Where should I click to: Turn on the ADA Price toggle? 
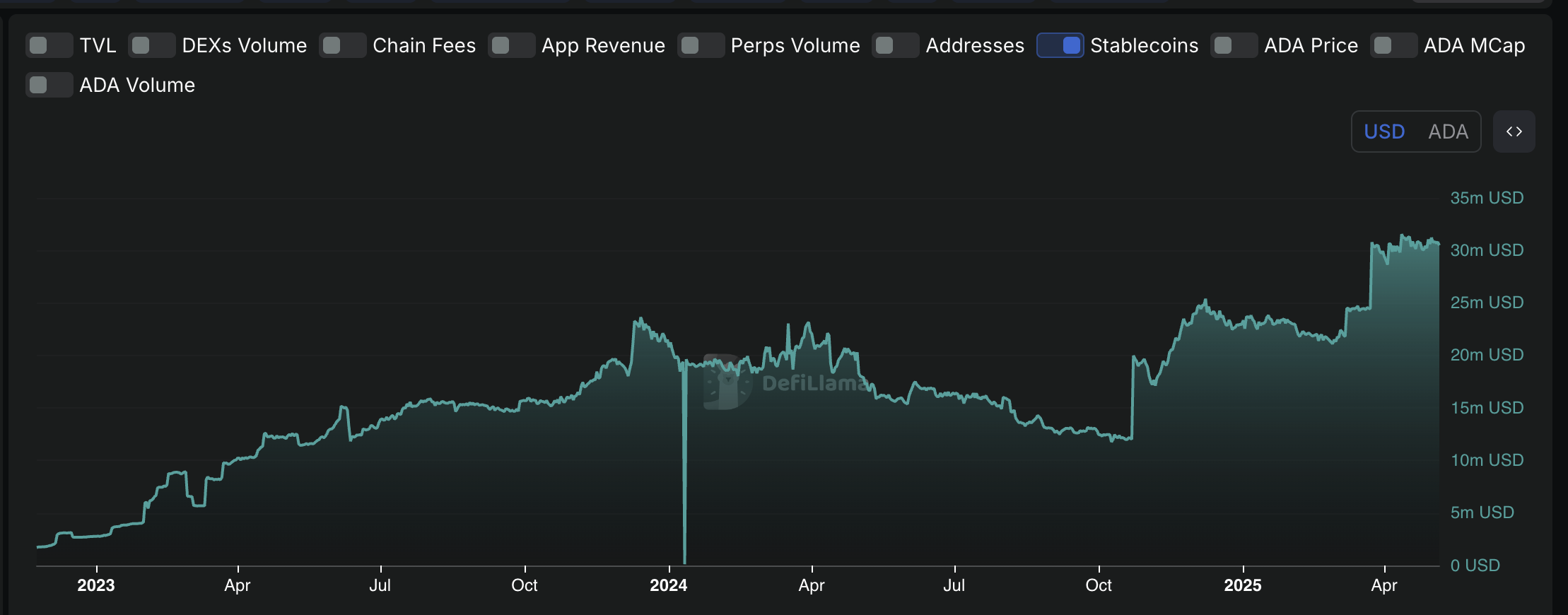pyautogui.click(x=1234, y=45)
